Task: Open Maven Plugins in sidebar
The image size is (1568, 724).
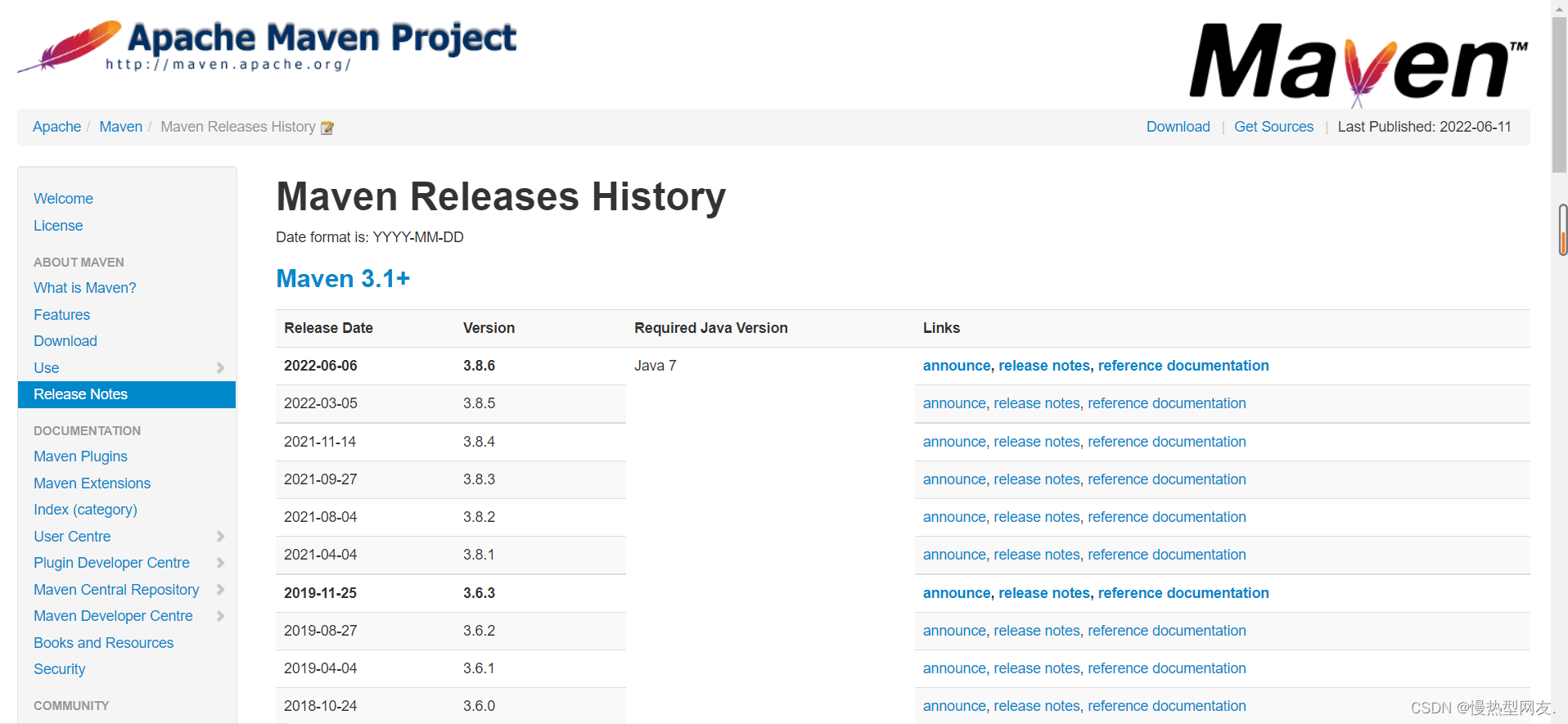Action: click(80, 456)
